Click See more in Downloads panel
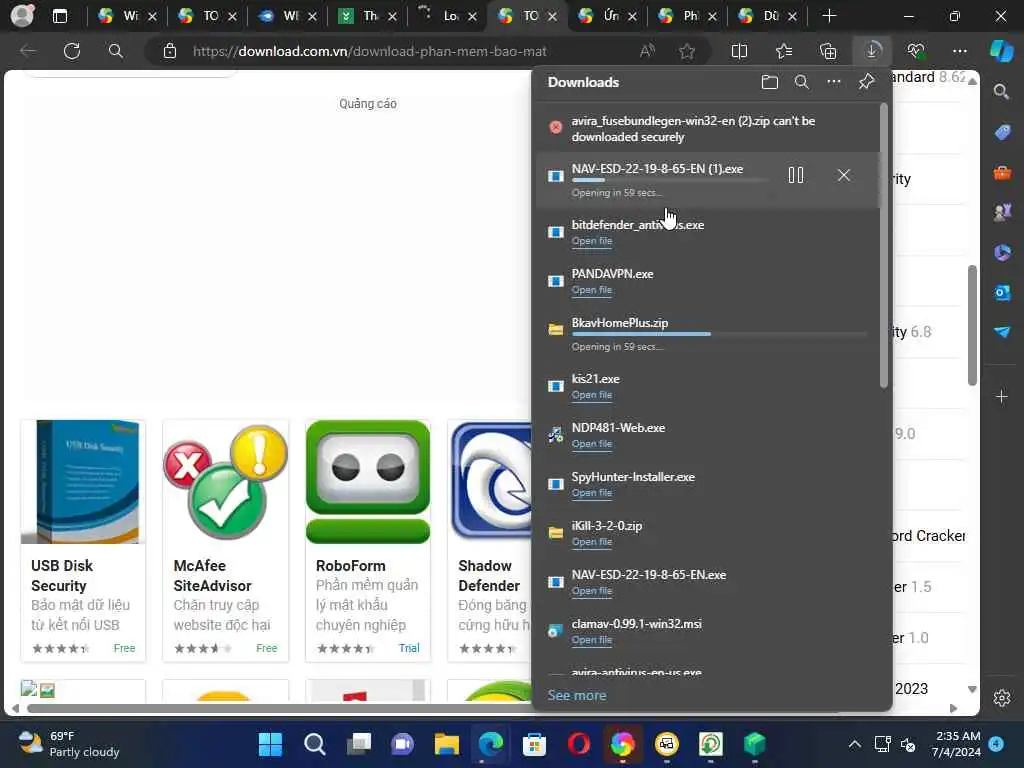This screenshot has width=1024, height=768. pos(577,696)
